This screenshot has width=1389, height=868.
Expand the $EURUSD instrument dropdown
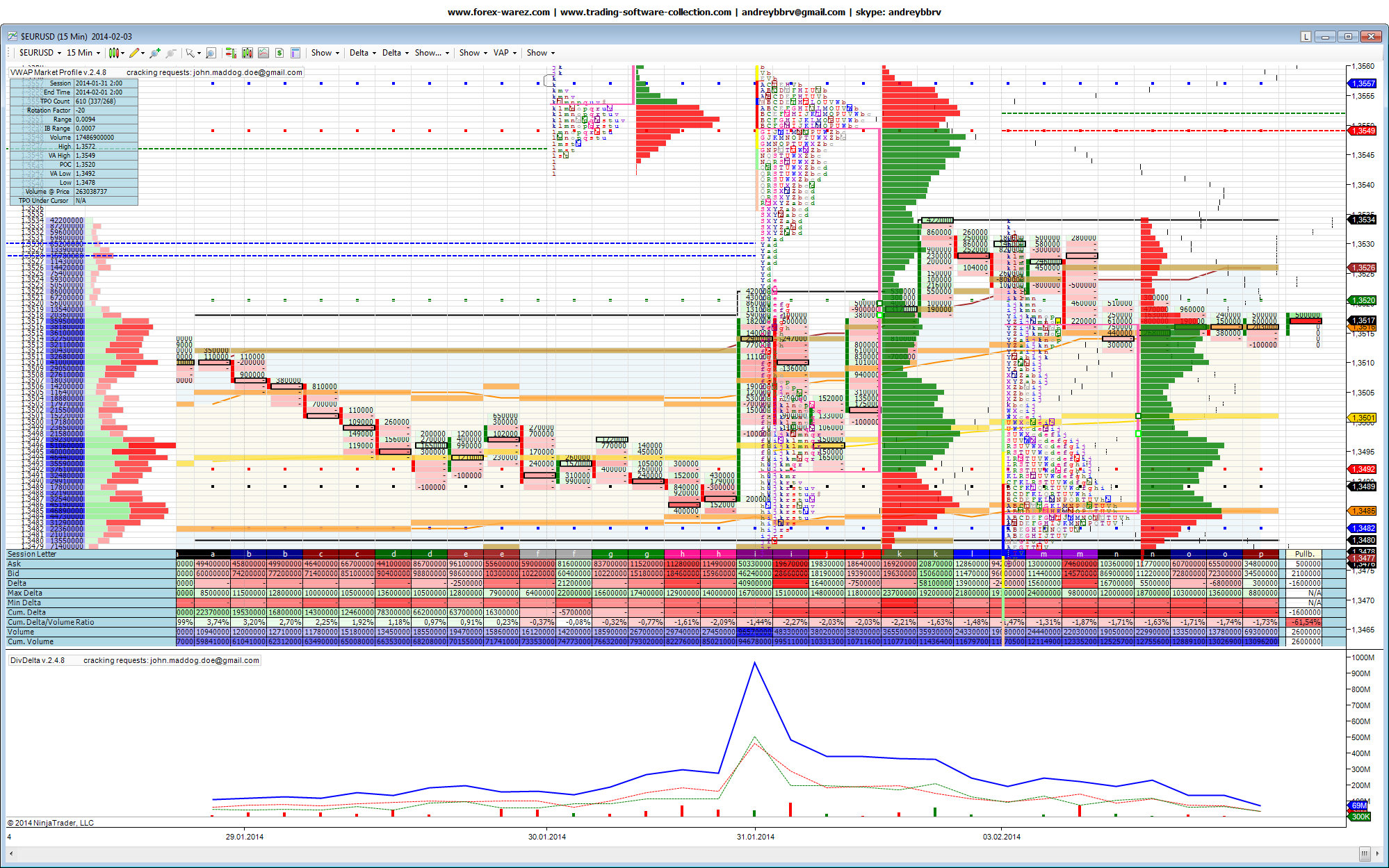40,53
